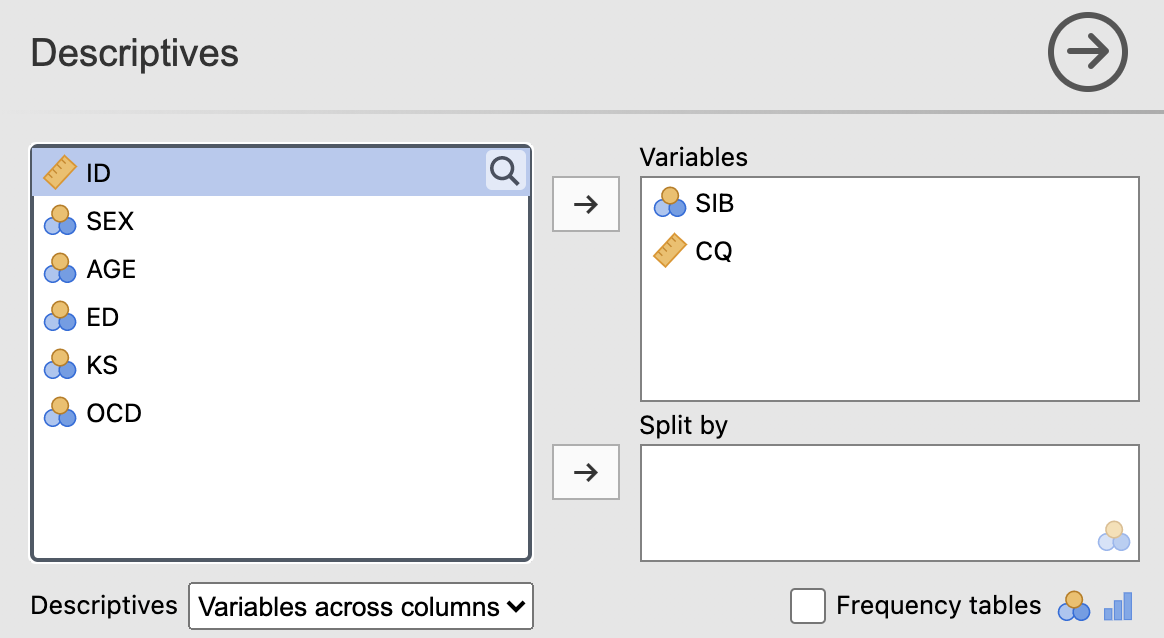Click the measure icon next to CQ
This screenshot has height=638, width=1164.
(x=668, y=251)
